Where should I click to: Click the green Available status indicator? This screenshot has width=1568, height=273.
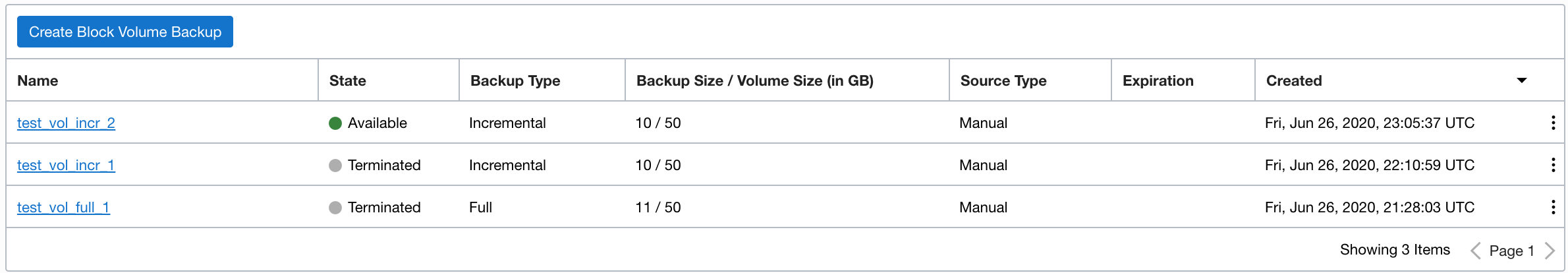pyautogui.click(x=335, y=123)
